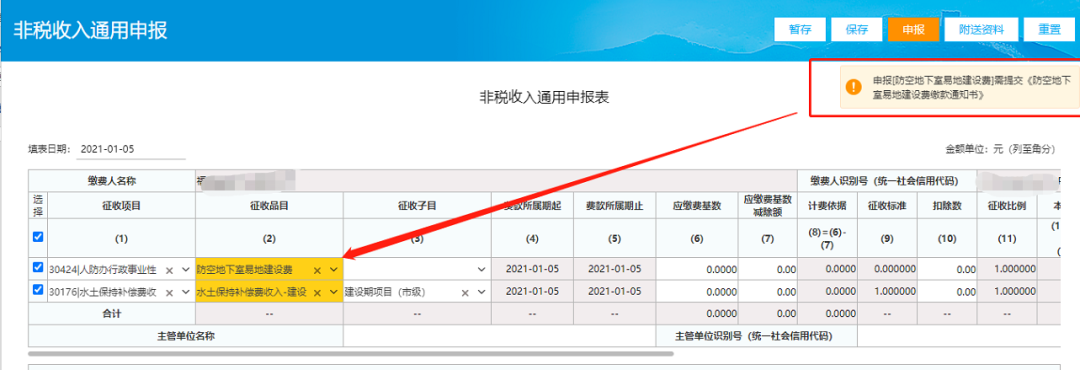Image resolution: width=1080 pixels, height=370 pixels.
Task: Click the notification message about 缴款通知书
Action: point(972,88)
